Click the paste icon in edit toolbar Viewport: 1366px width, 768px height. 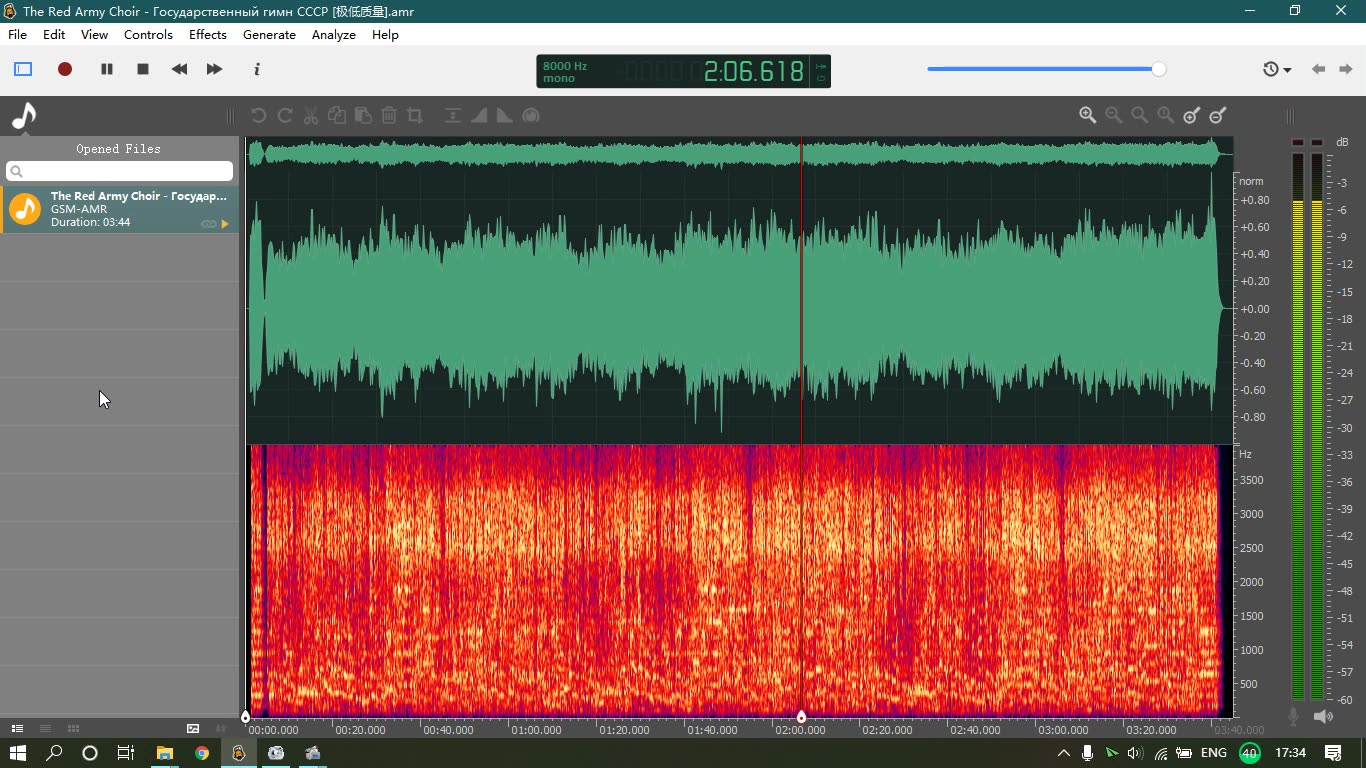(363, 116)
